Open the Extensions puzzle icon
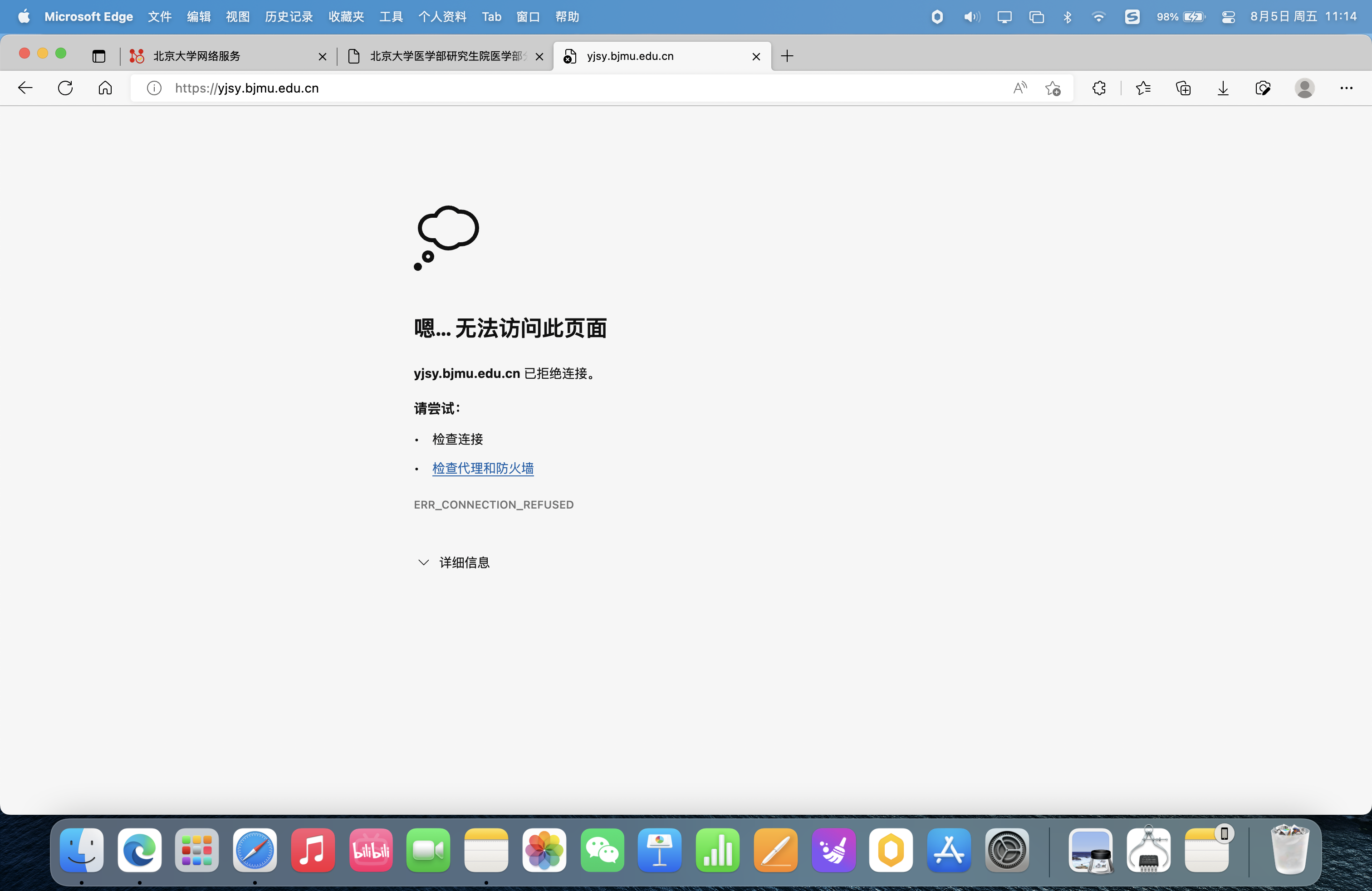This screenshot has height=891, width=1372. 1099,88
